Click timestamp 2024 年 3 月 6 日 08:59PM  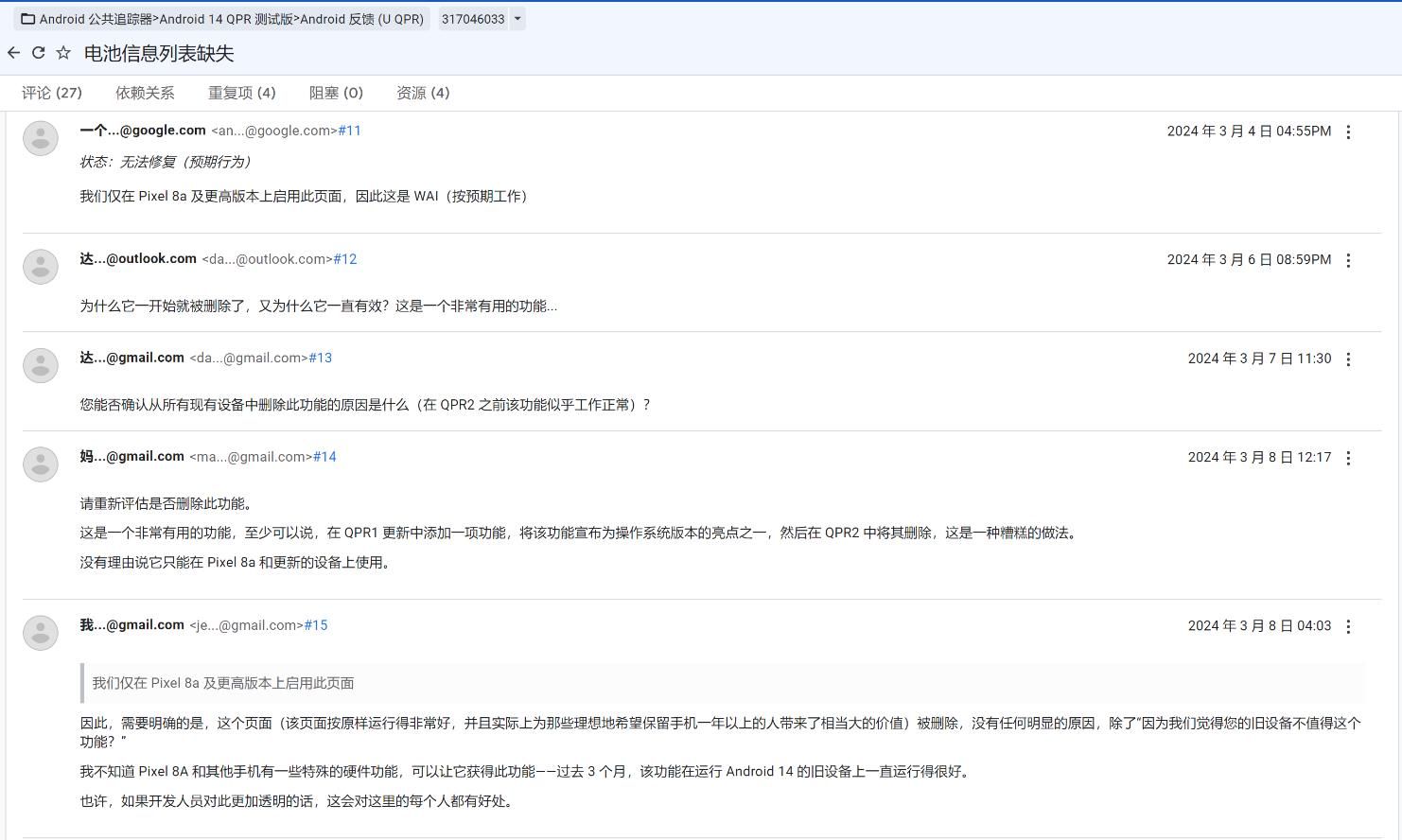coord(1249,259)
